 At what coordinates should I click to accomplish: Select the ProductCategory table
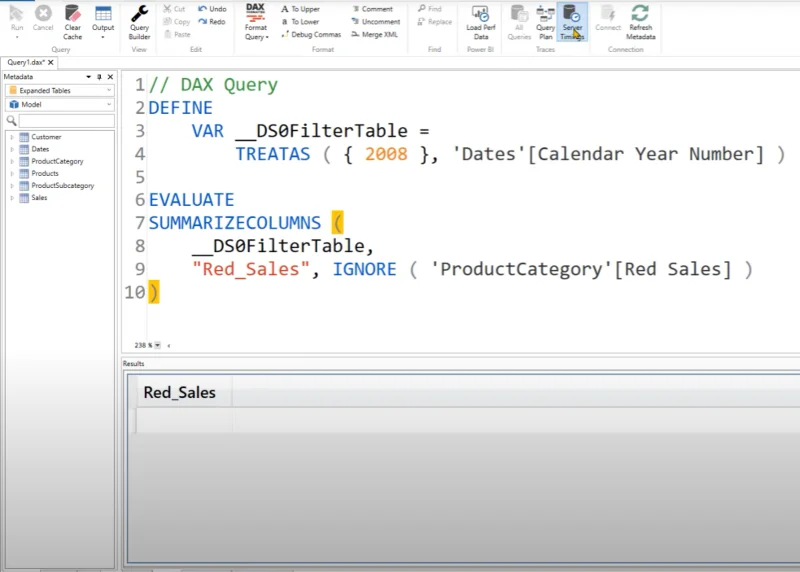[x=51, y=161]
